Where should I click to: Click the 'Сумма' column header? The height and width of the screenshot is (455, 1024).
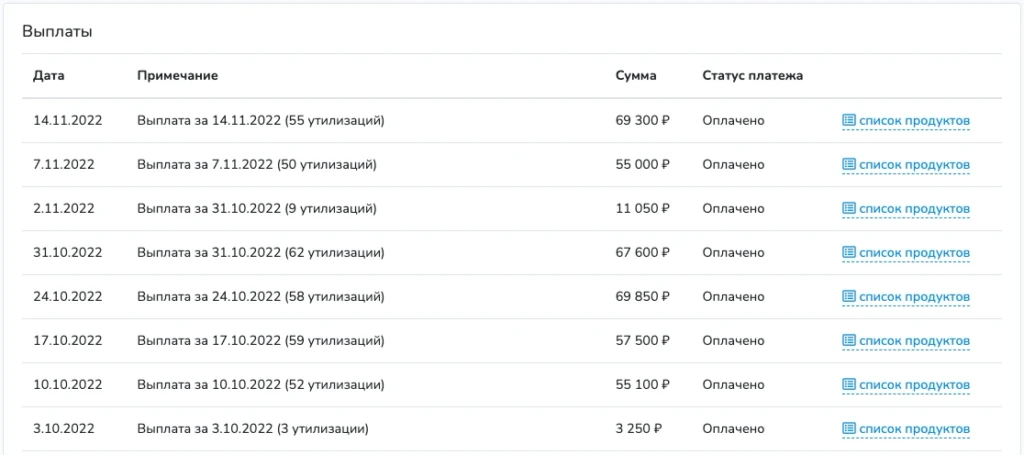click(636, 76)
